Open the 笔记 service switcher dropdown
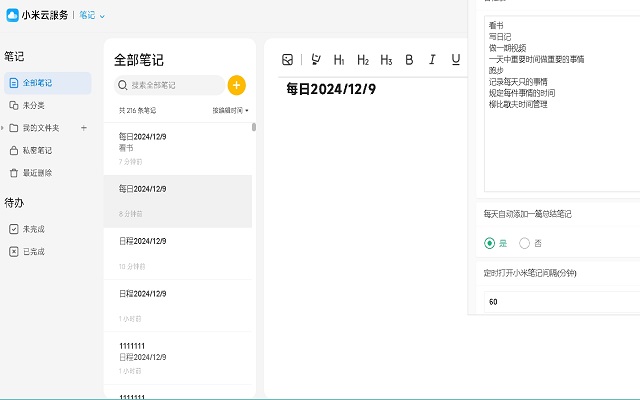Viewport: 640px width, 400px height. (x=92, y=16)
